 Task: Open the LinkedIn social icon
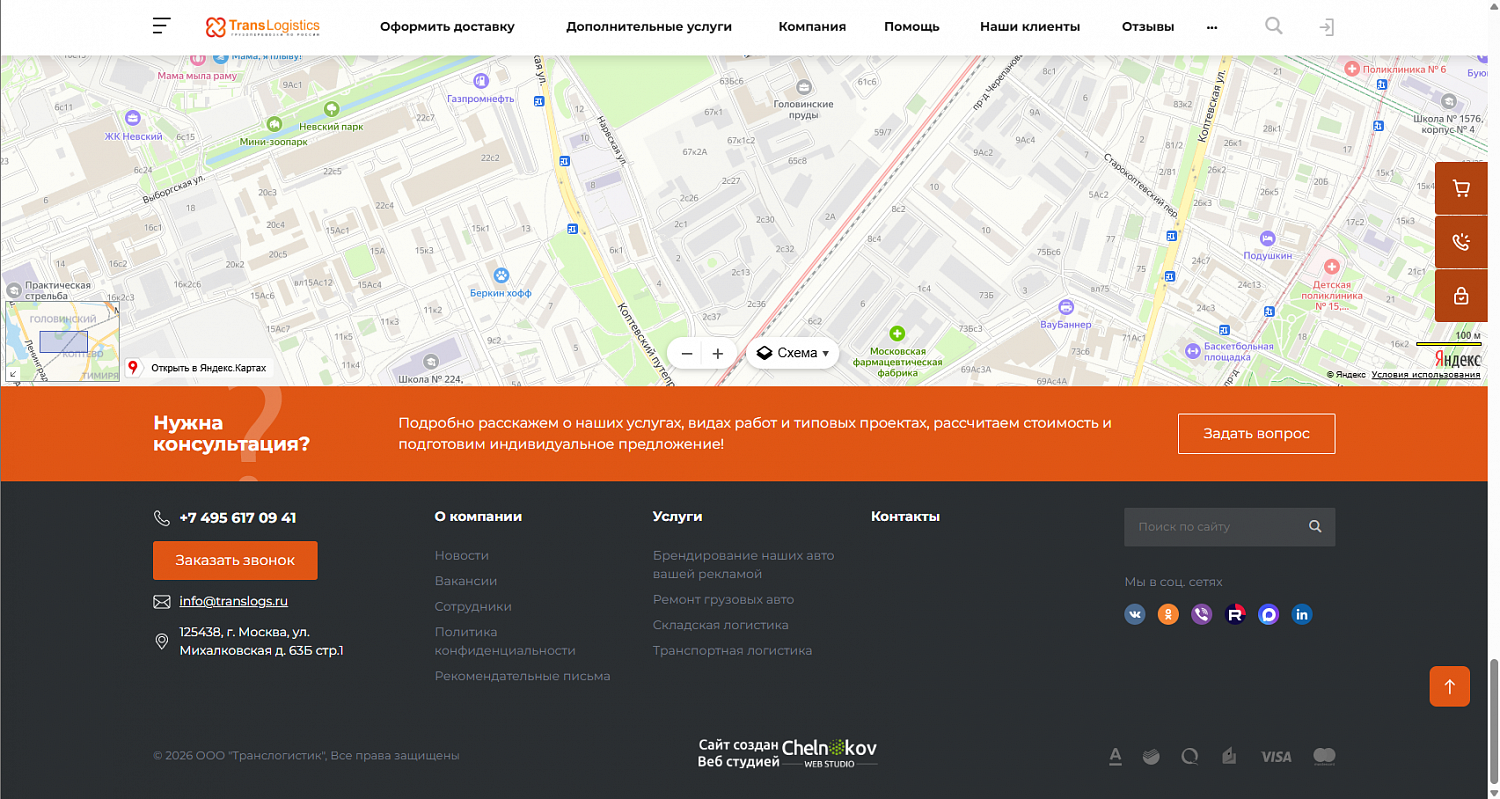(1302, 614)
